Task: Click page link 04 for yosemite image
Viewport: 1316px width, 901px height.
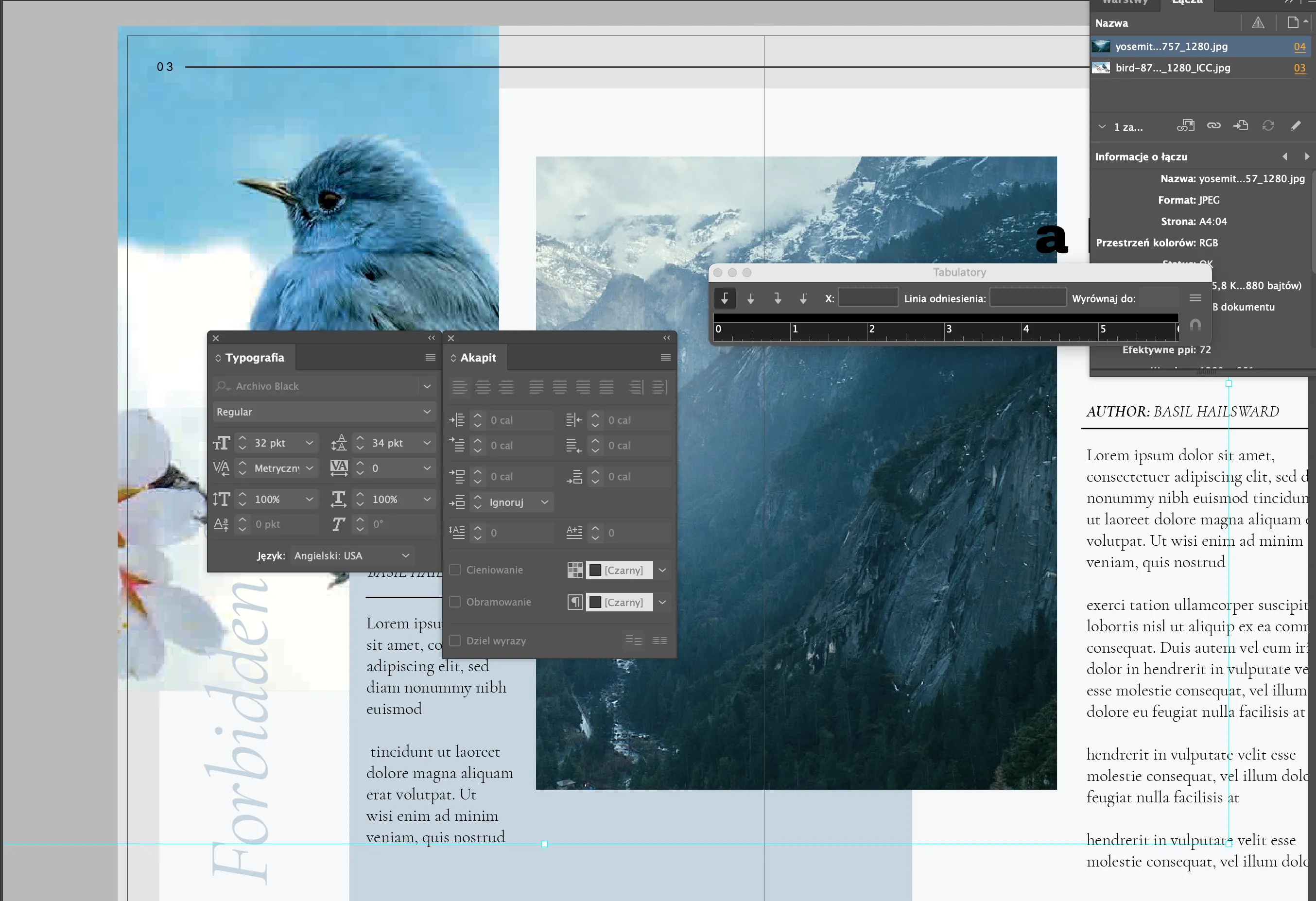Action: click(x=1299, y=47)
